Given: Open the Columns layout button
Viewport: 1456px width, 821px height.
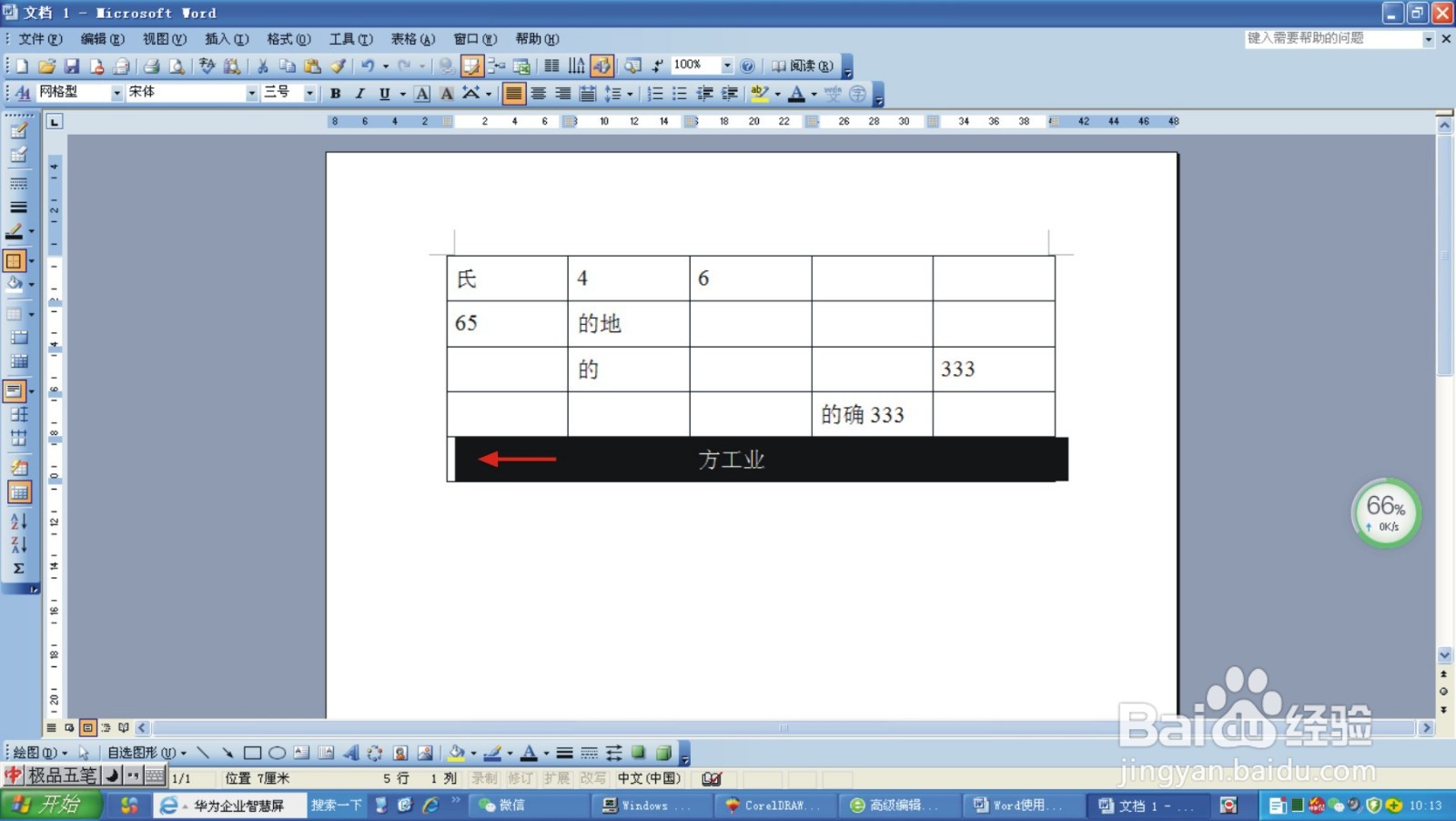Looking at the screenshot, I should [x=551, y=66].
